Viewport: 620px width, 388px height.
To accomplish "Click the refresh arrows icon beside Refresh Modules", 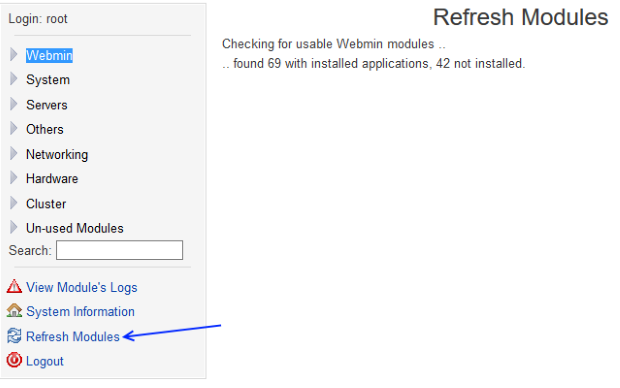I will pyautogui.click(x=14, y=336).
